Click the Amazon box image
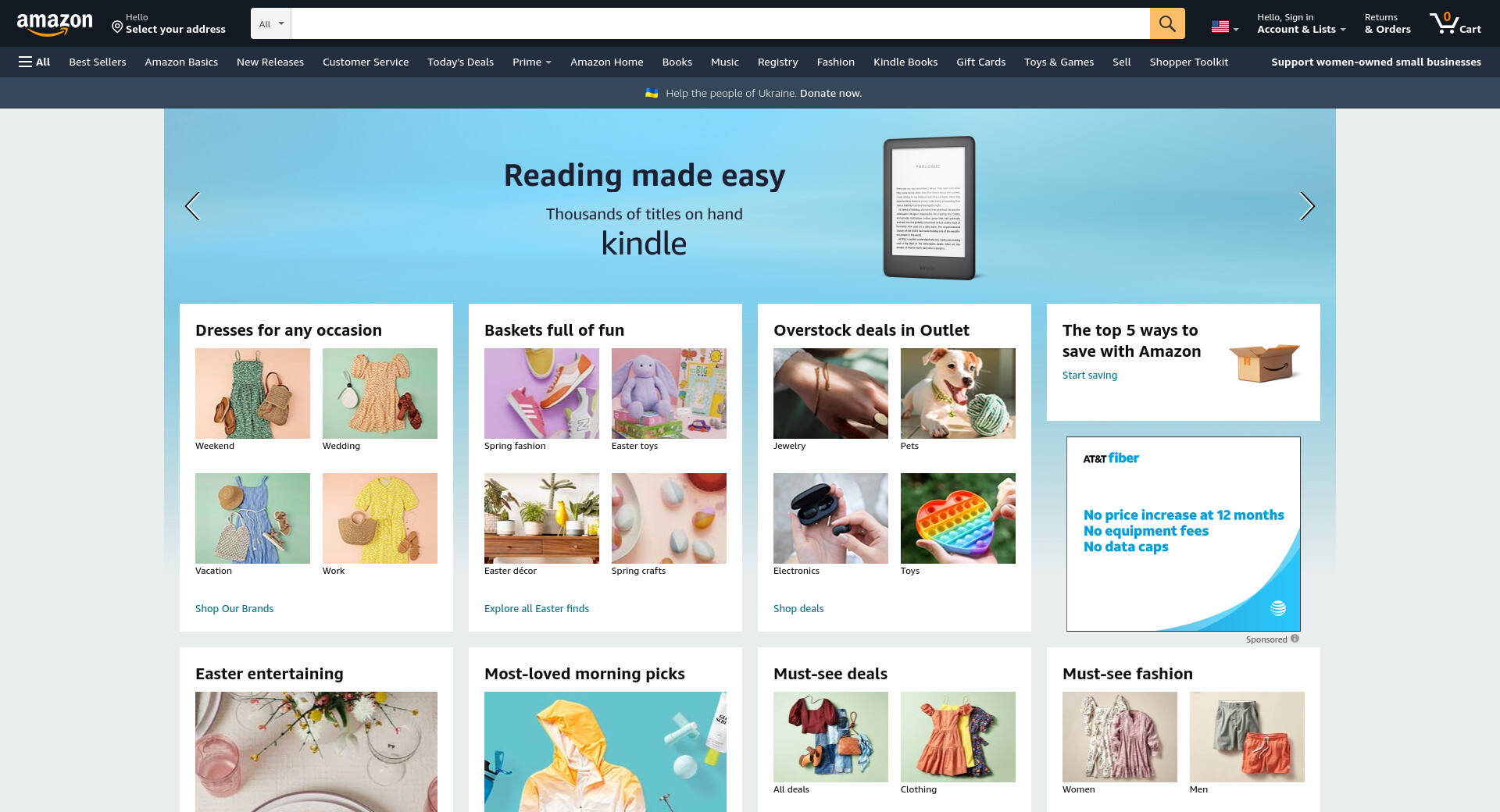Viewport: 1500px width, 812px height. click(x=1263, y=362)
